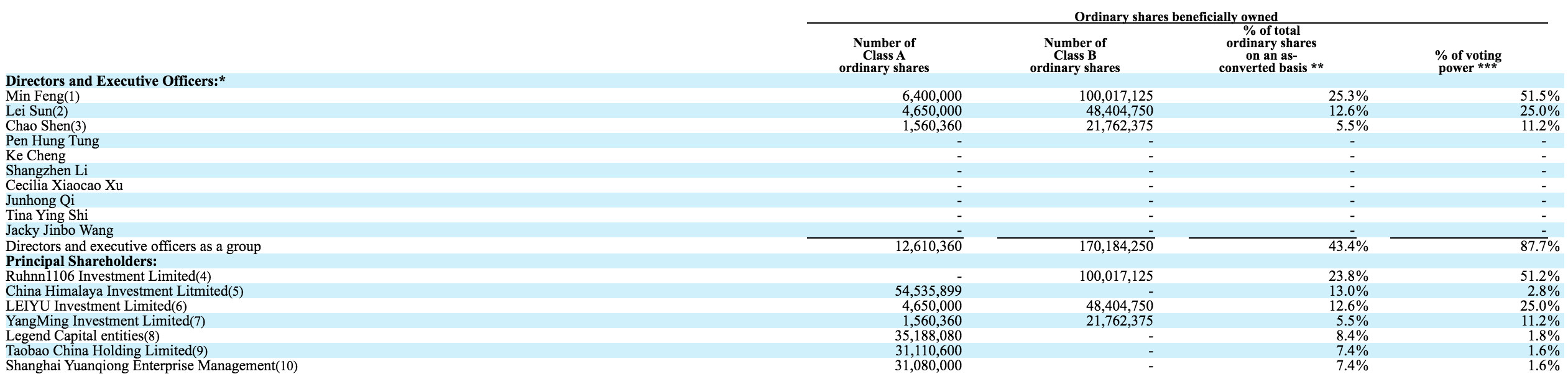Image resolution: width=1568 pixels, height=374 pixels.
Task: Click the group voting power 87.7%
Action: tap(1540, 247)
